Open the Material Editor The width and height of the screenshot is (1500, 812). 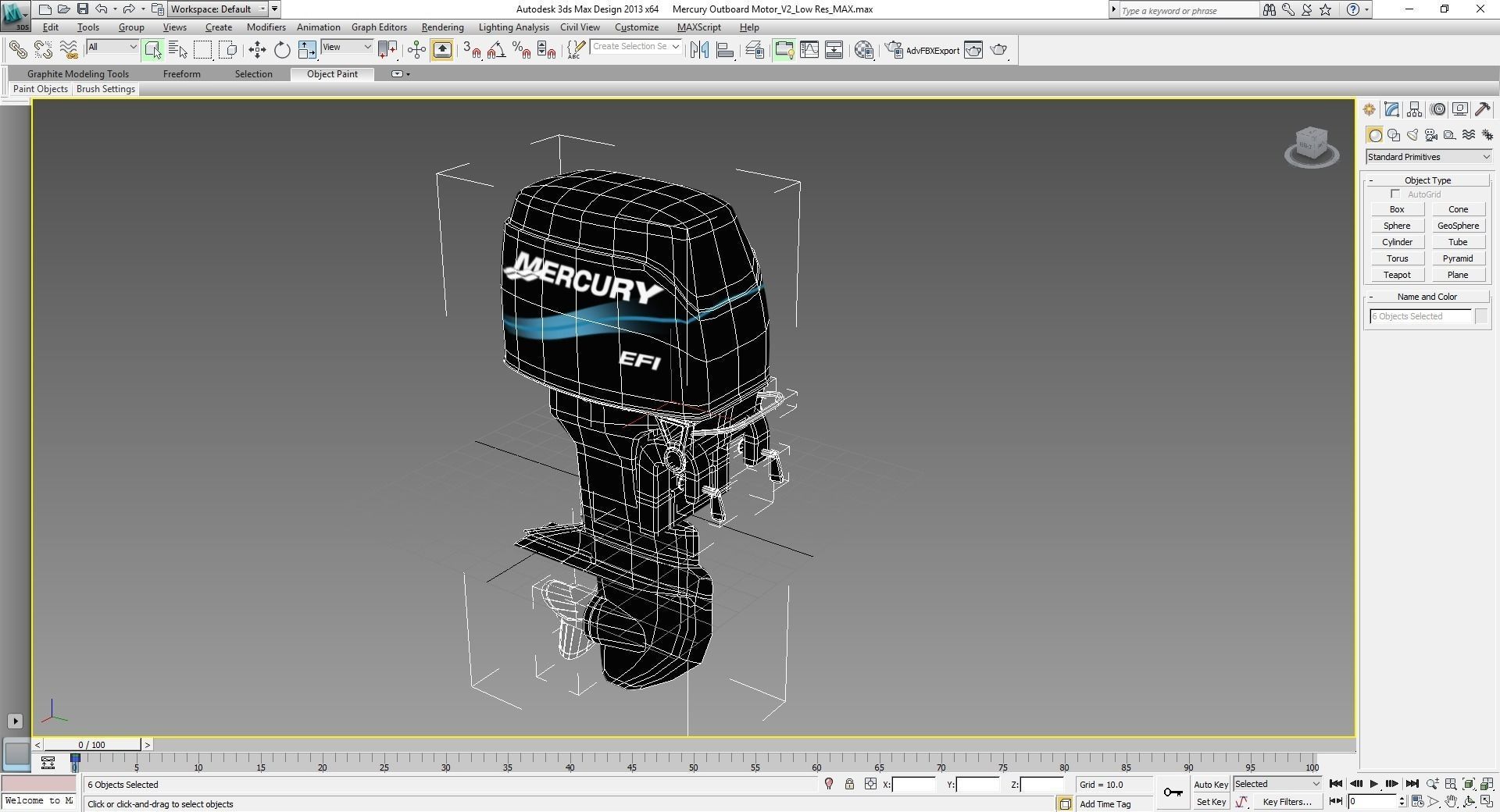(863, 50)
